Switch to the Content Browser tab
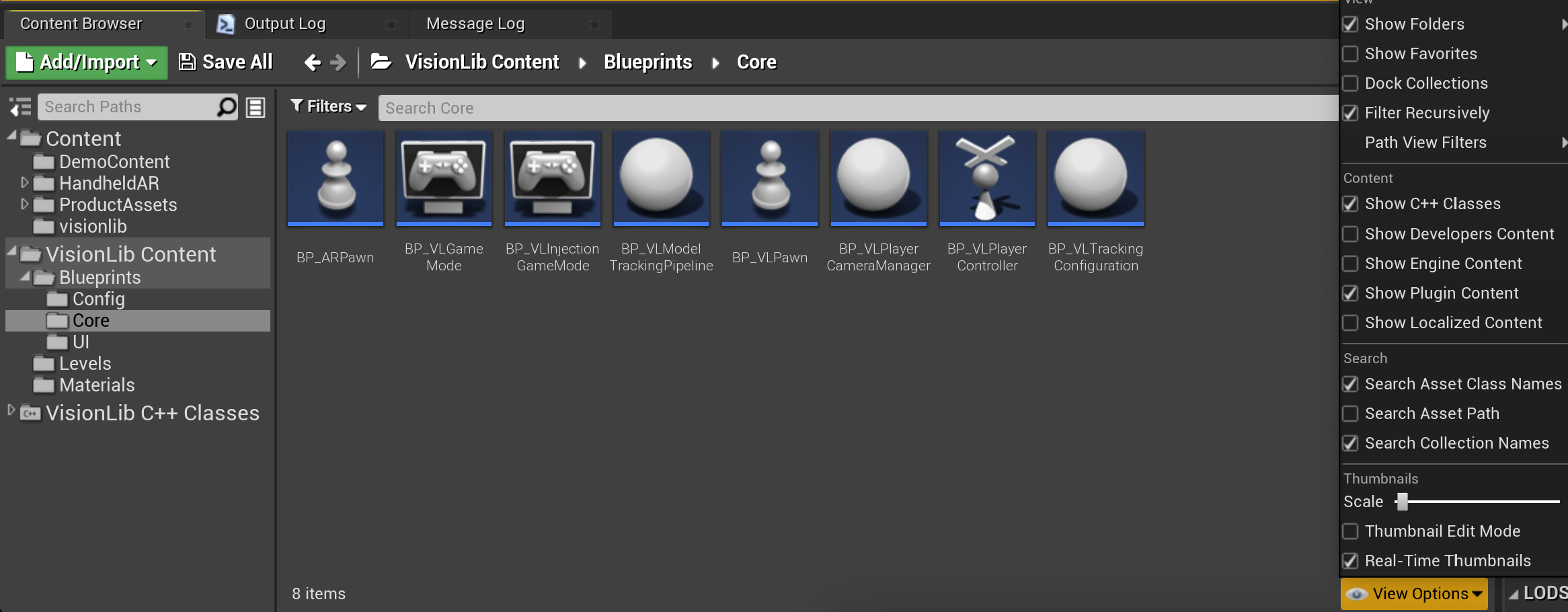This screenshot has height=612, width=1568. coord(103,24)
